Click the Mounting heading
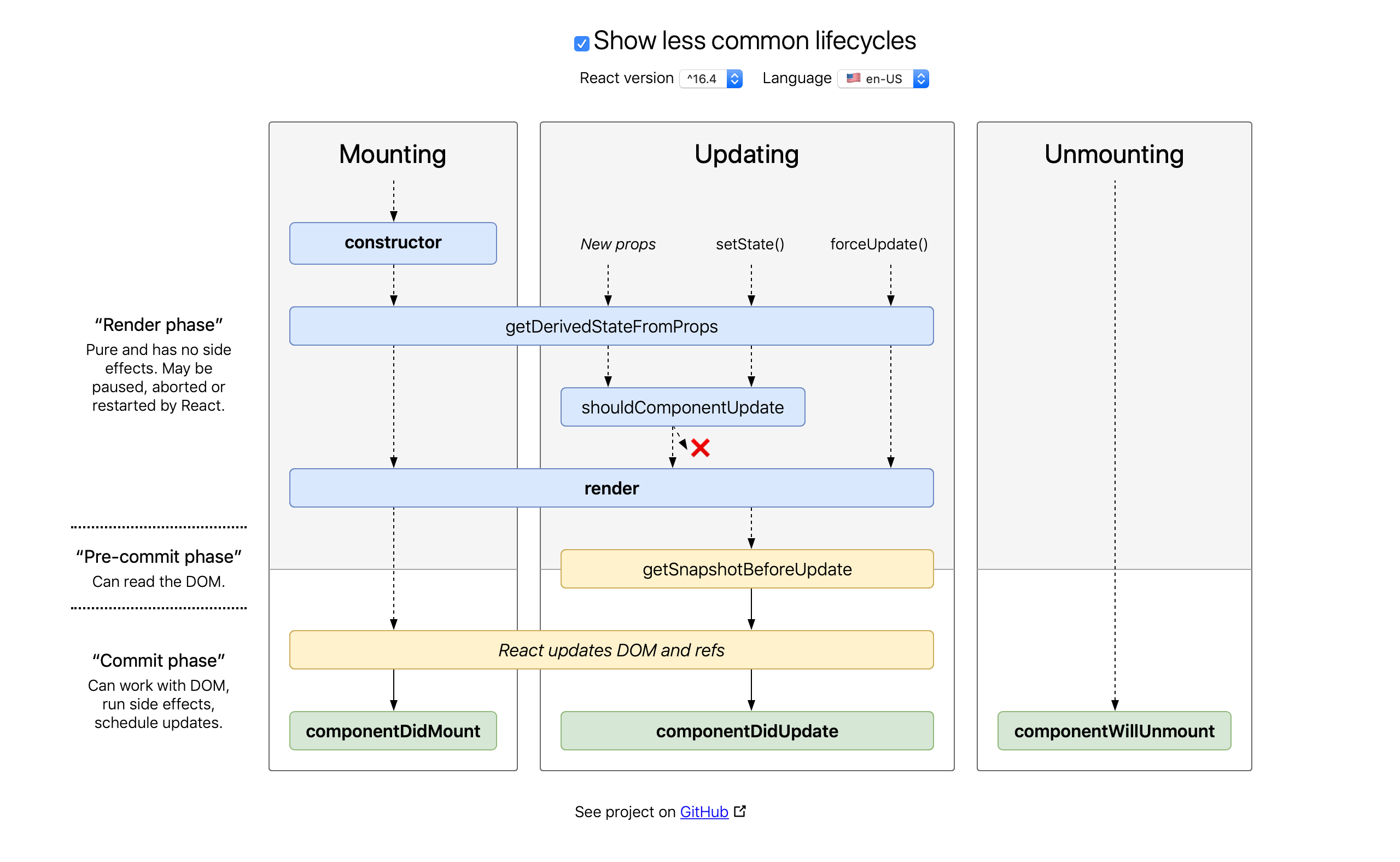The height and width of the screenshot is (862, 1400). pos(392,154)
